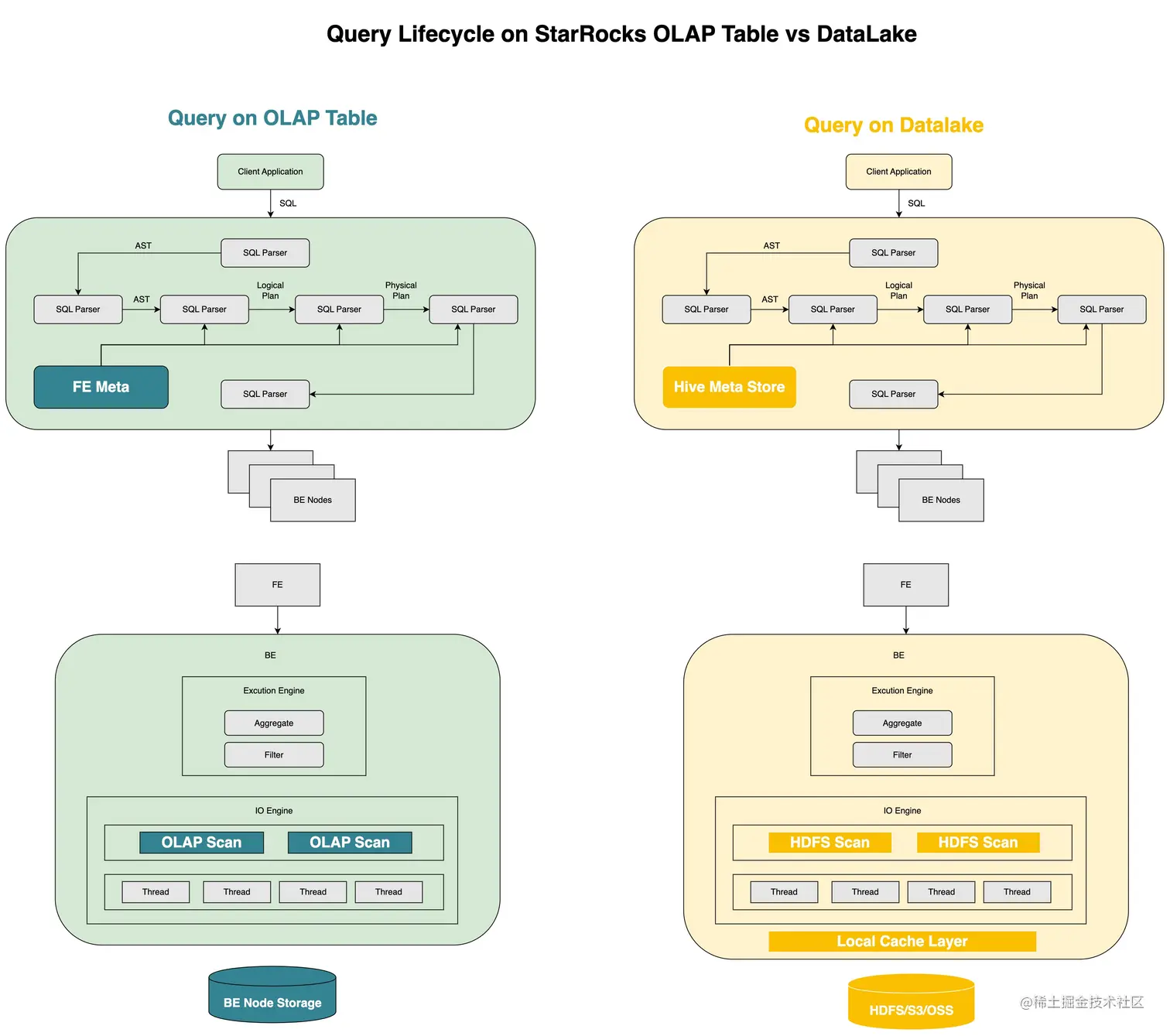
Task: Select the FE box above the yellow BE panel
Action: tap(905, 585)
